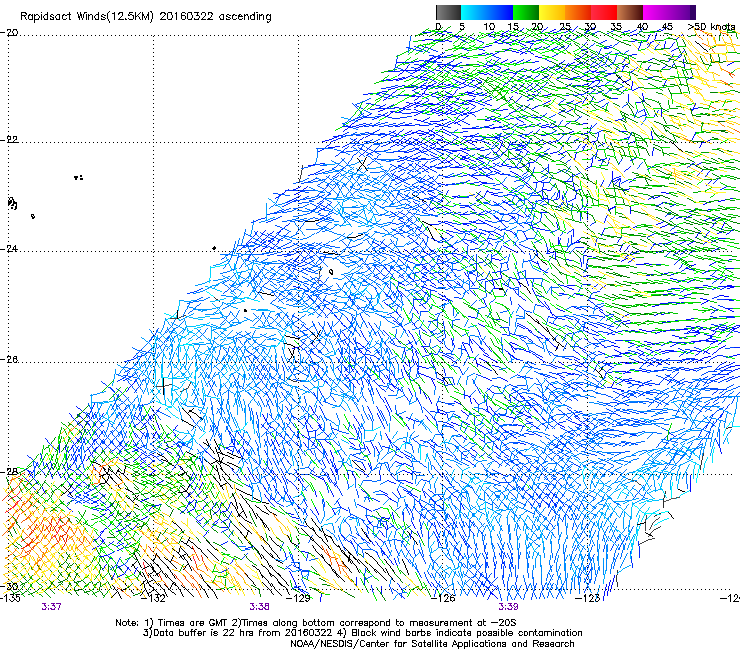Pick the red 30-35 knots legend color
The image size is (740, 650).
(604, 12)
